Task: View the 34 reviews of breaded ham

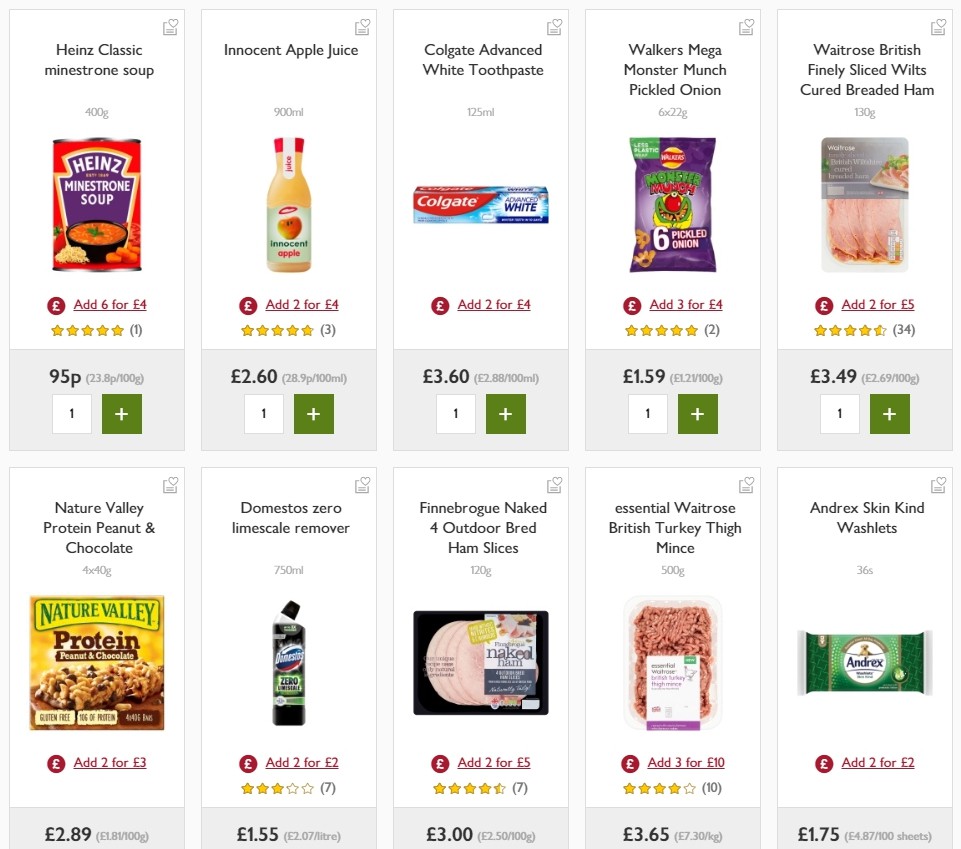Action: (903, 329)
